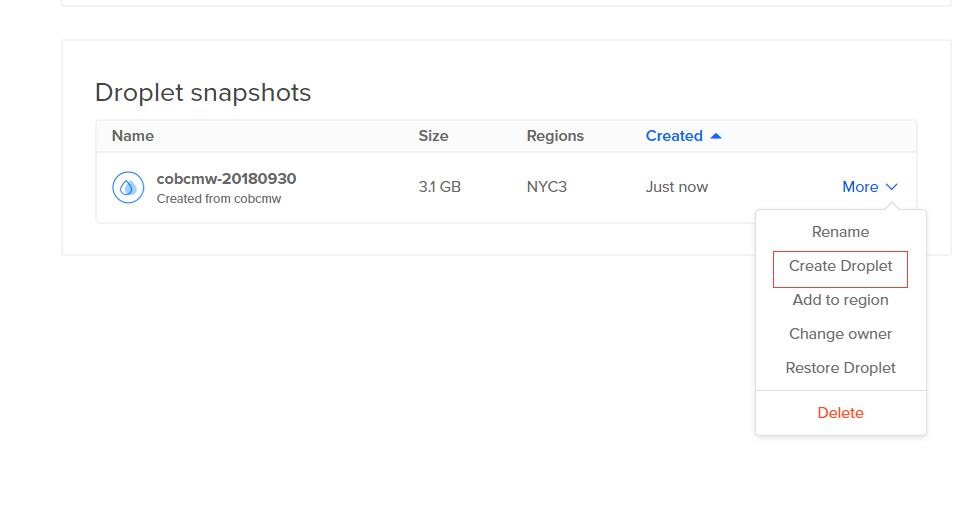The image size is (977, 514).
Task: Click the More chevron arrow
Action: 892,187
